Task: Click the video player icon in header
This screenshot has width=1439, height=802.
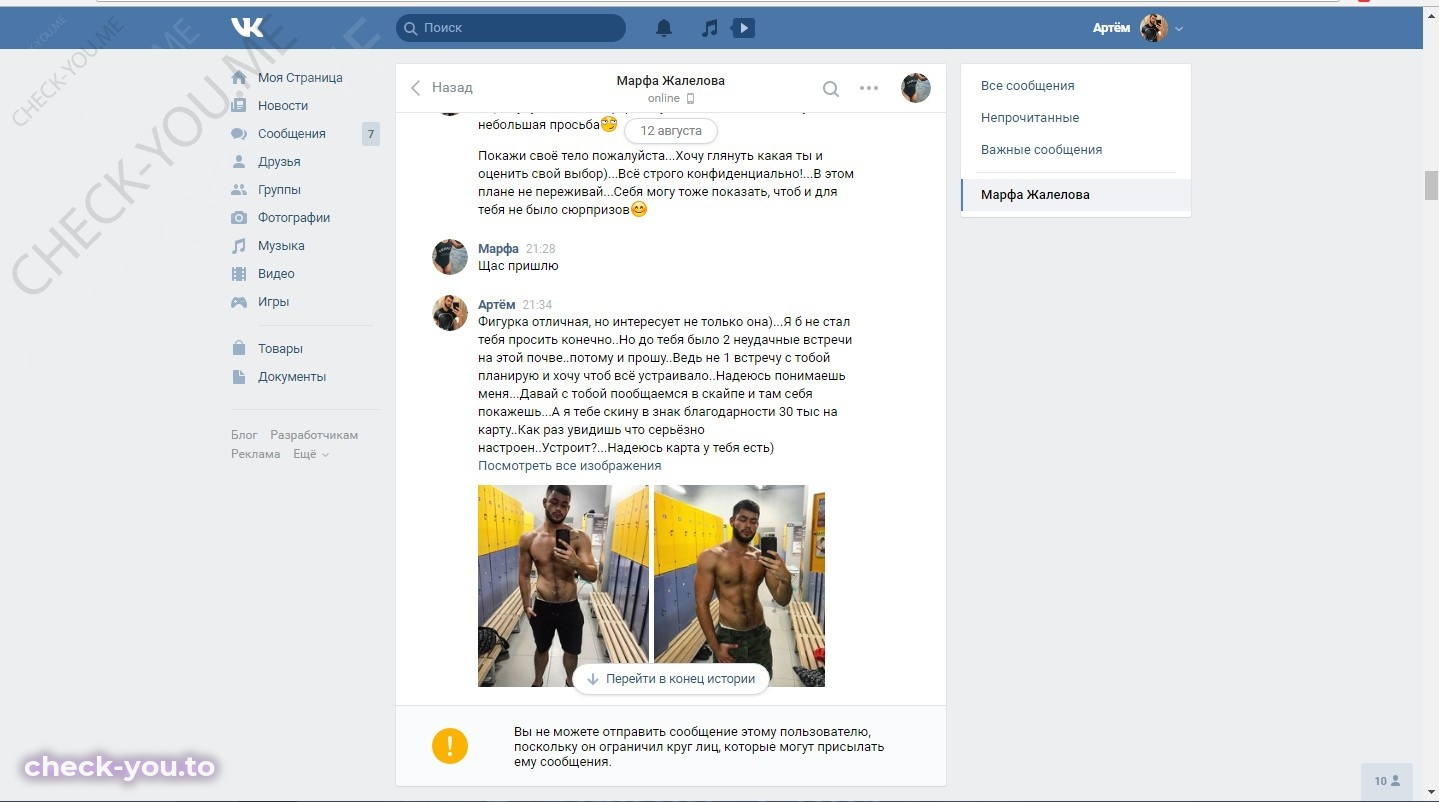Action: tap(743, 28)
